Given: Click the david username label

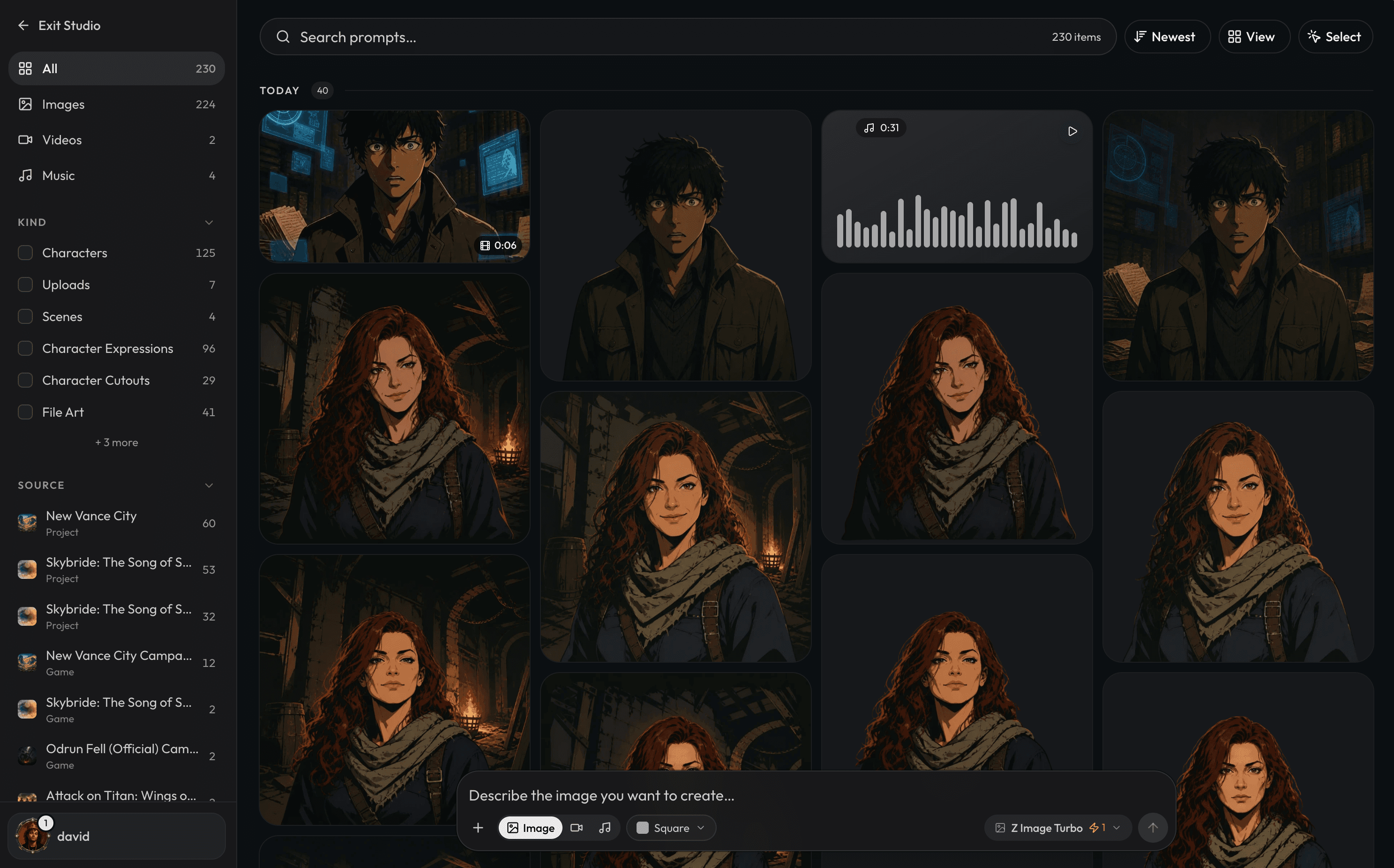Looking at the screenshot, I should [x=74, y=836].
